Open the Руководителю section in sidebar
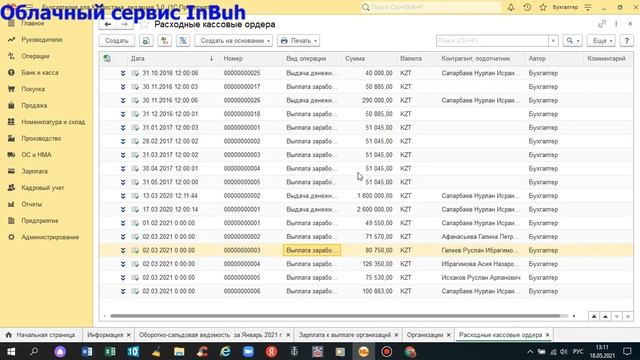 pos(42,40)
